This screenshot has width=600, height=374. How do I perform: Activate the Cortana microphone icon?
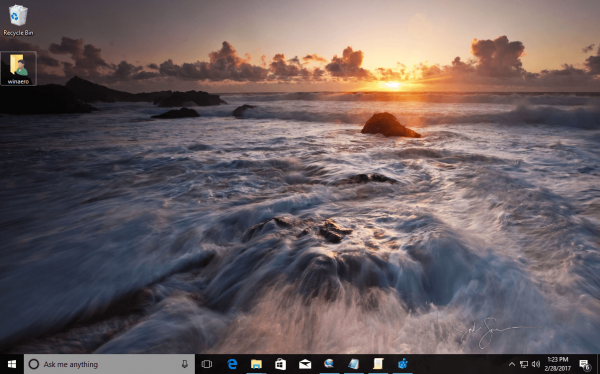(184, 364)
